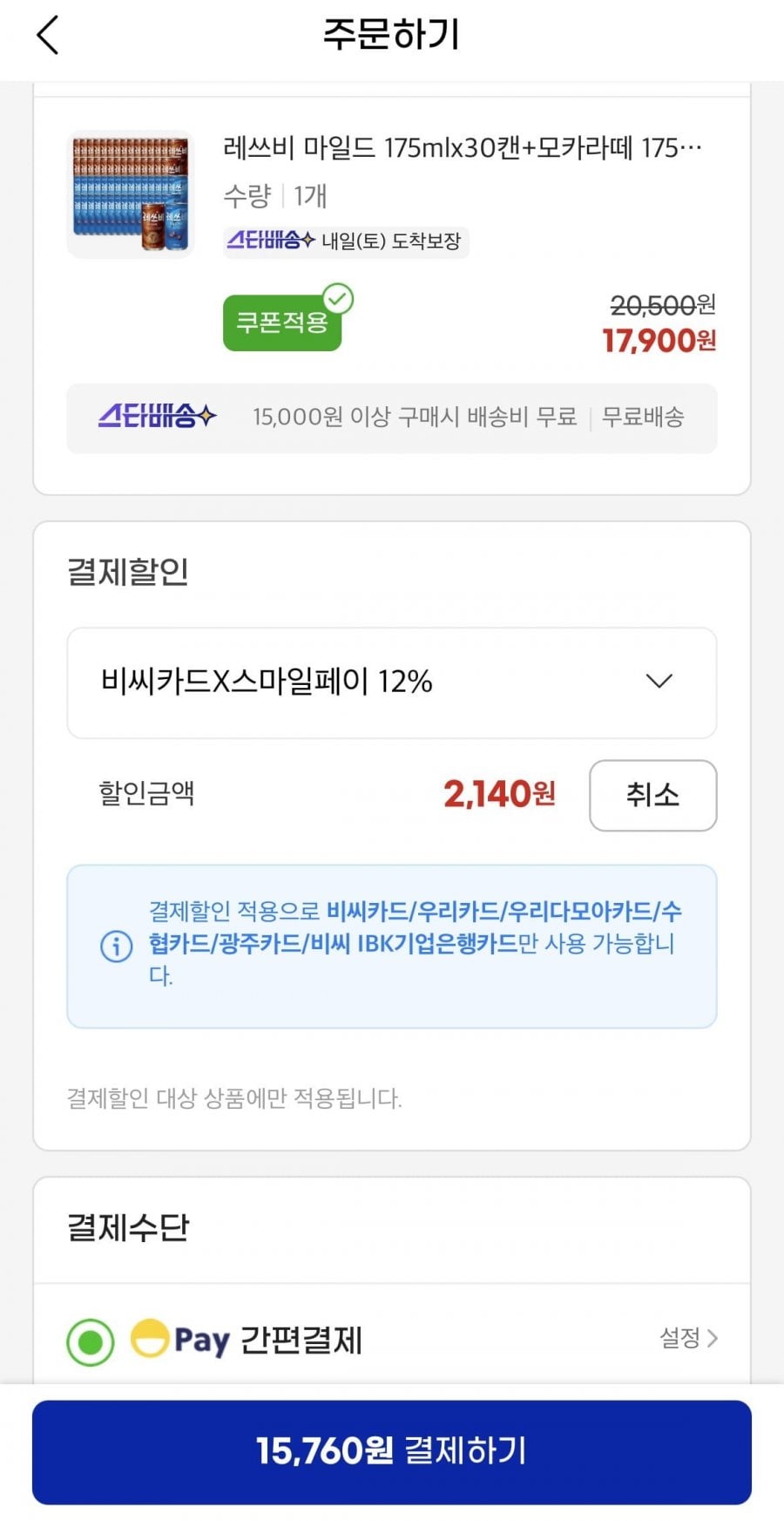Viewport: 784px width, 1521px height.
Task: Open 설정 for payment method
Action: pyautogui.click(x=688, y=1338)
